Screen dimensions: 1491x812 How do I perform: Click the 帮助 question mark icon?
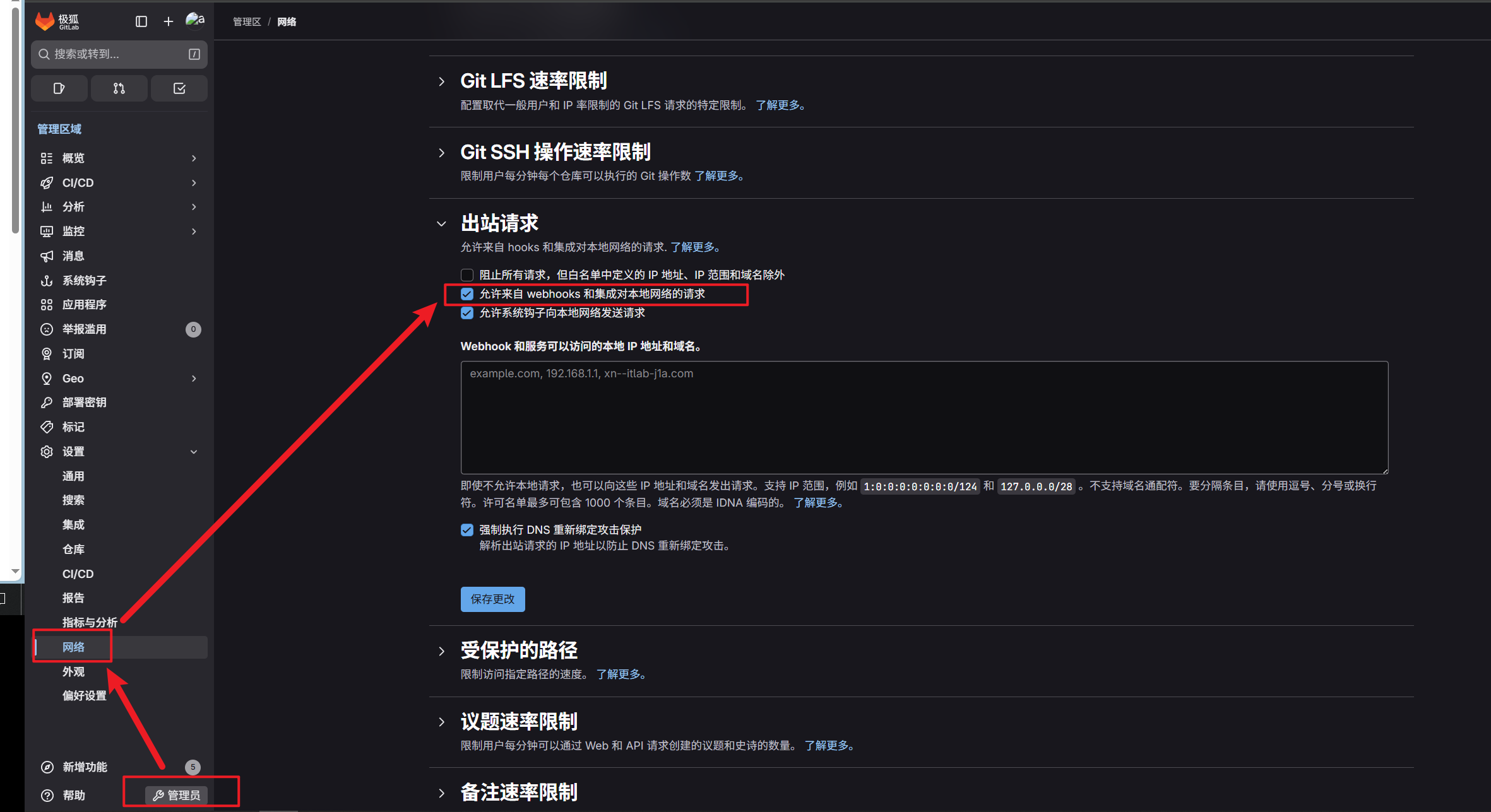[47, 796]
